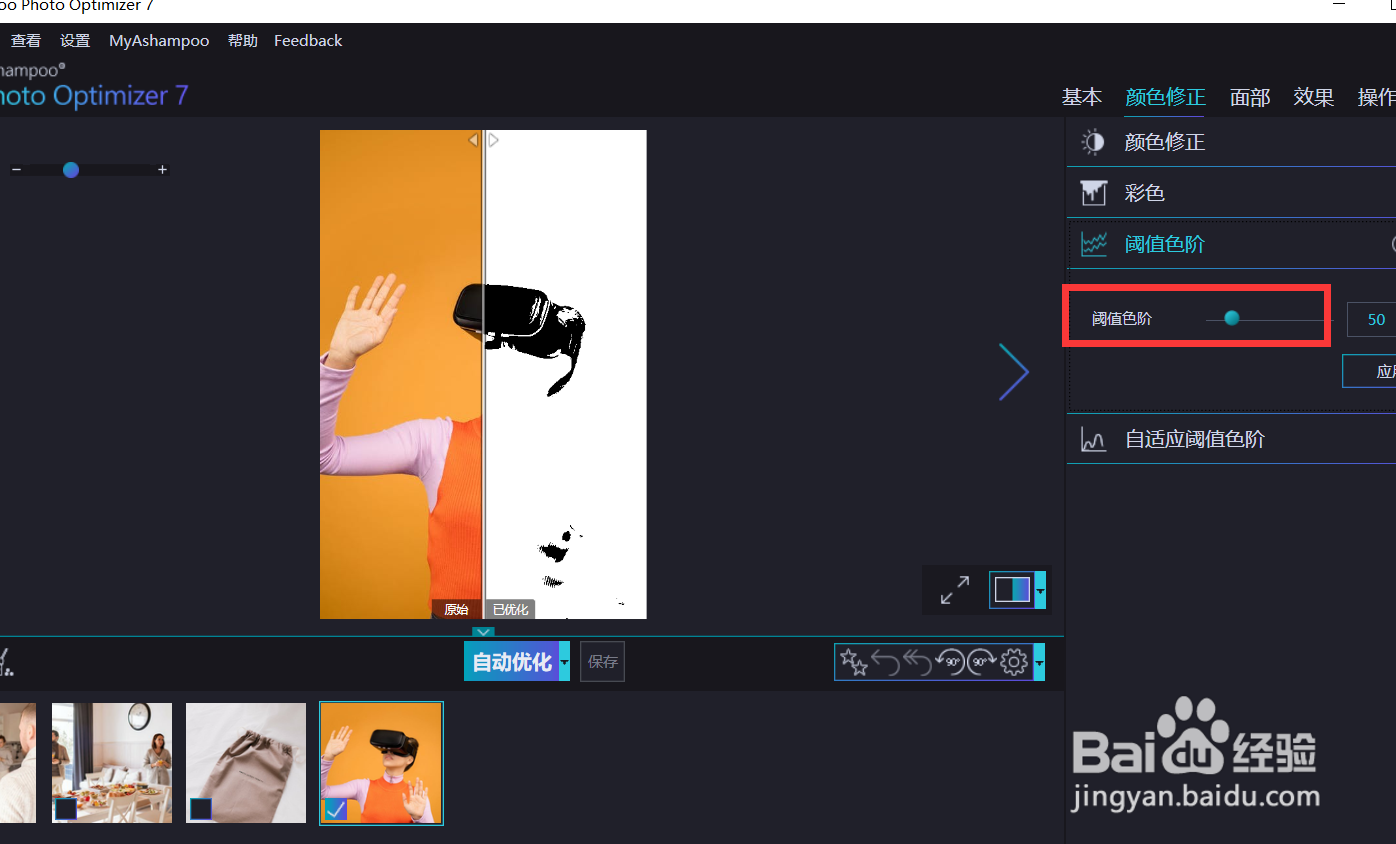Toggle checkbox on drawstring bag thumbnail
1396x844 pixels.
200,808
